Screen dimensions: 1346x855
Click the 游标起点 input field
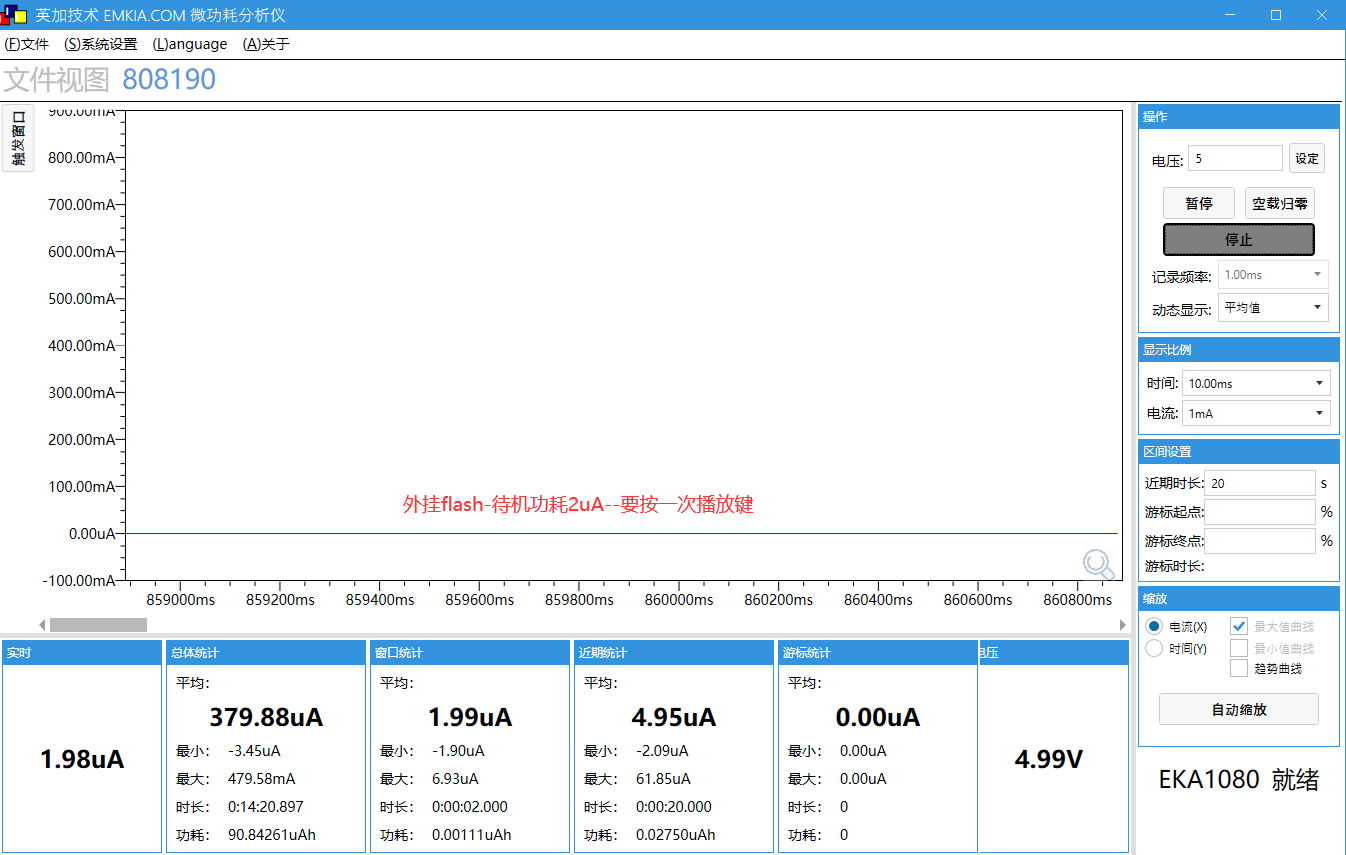[1260, 512]
